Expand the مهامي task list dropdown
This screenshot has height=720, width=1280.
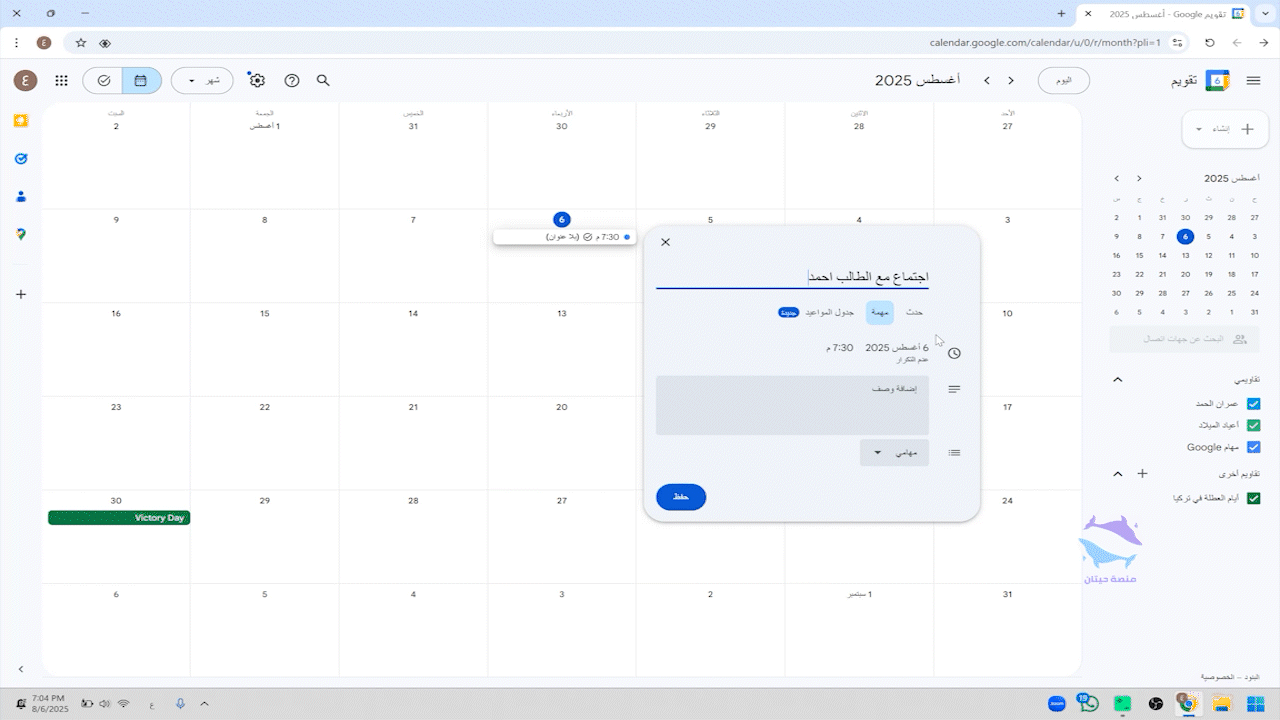tap(894, 453)
